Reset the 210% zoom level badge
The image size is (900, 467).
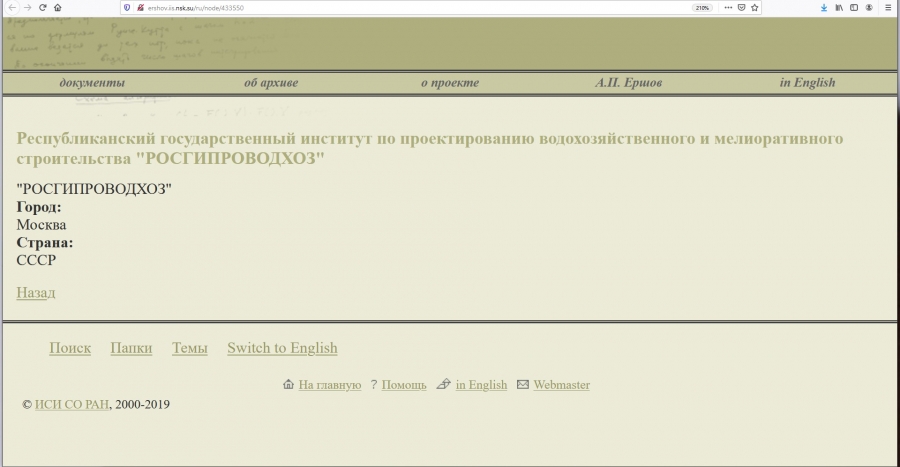coord(702,7)
